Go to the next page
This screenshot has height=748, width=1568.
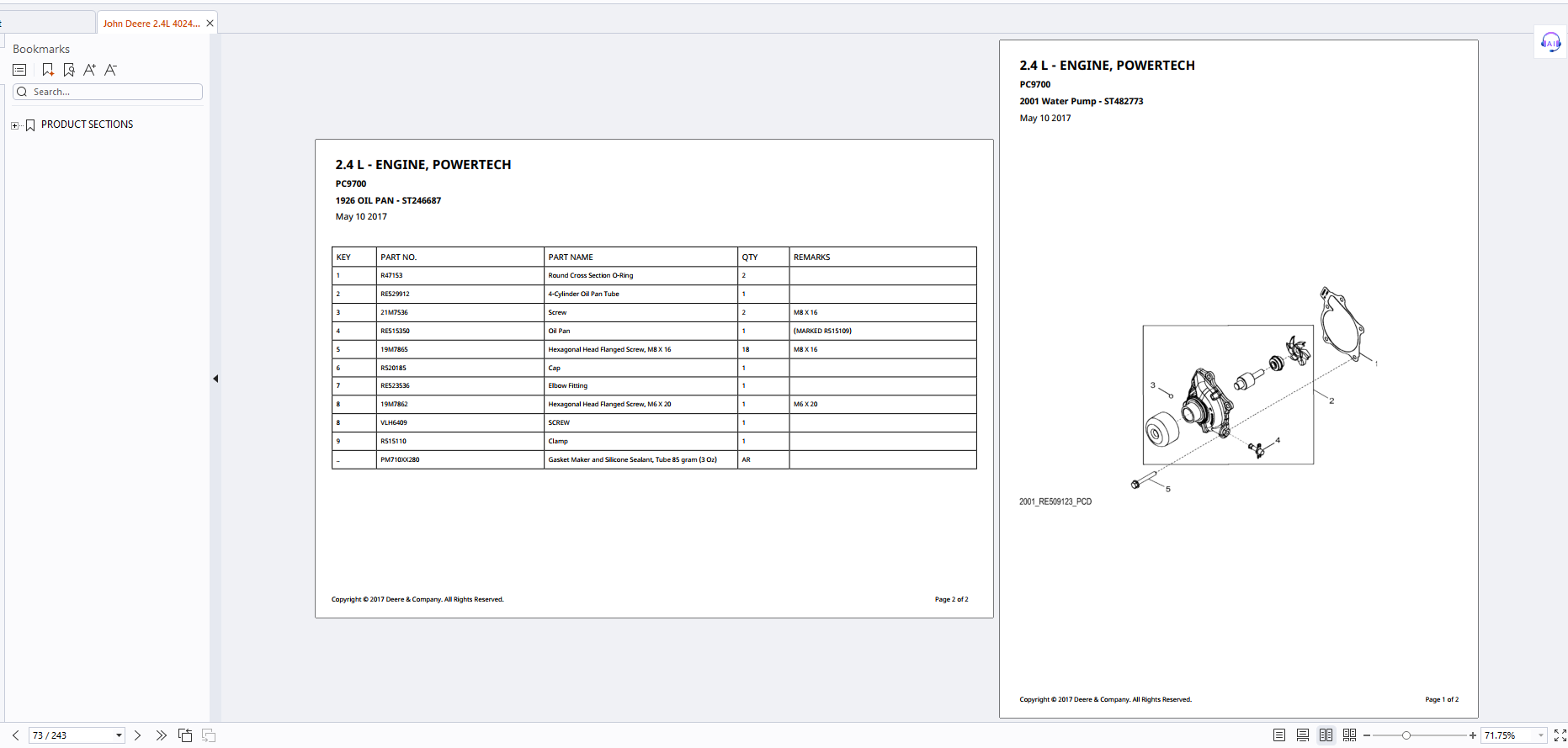137,735
